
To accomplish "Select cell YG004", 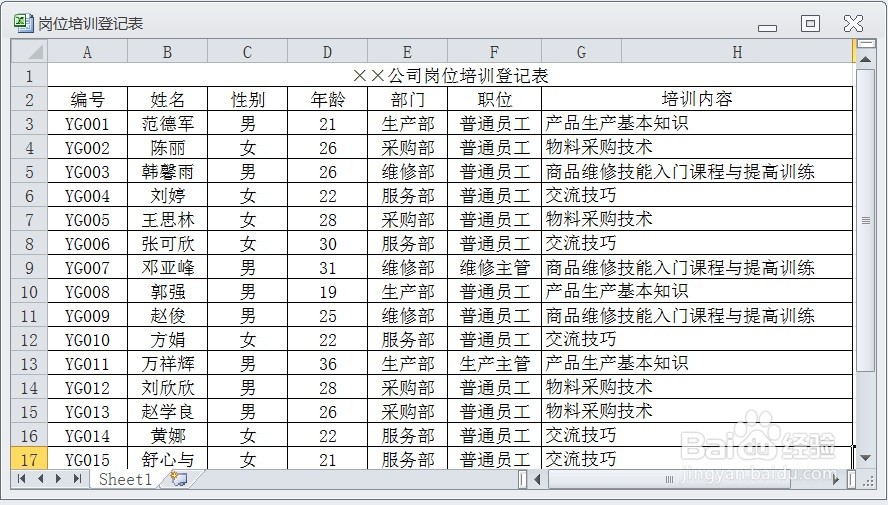I will [x=88, y=195].
